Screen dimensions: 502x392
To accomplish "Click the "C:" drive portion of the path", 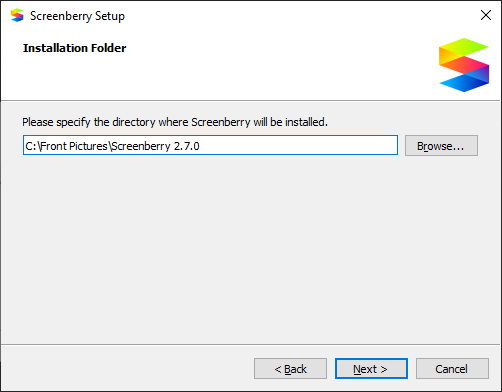I will (x=31, y=146).
